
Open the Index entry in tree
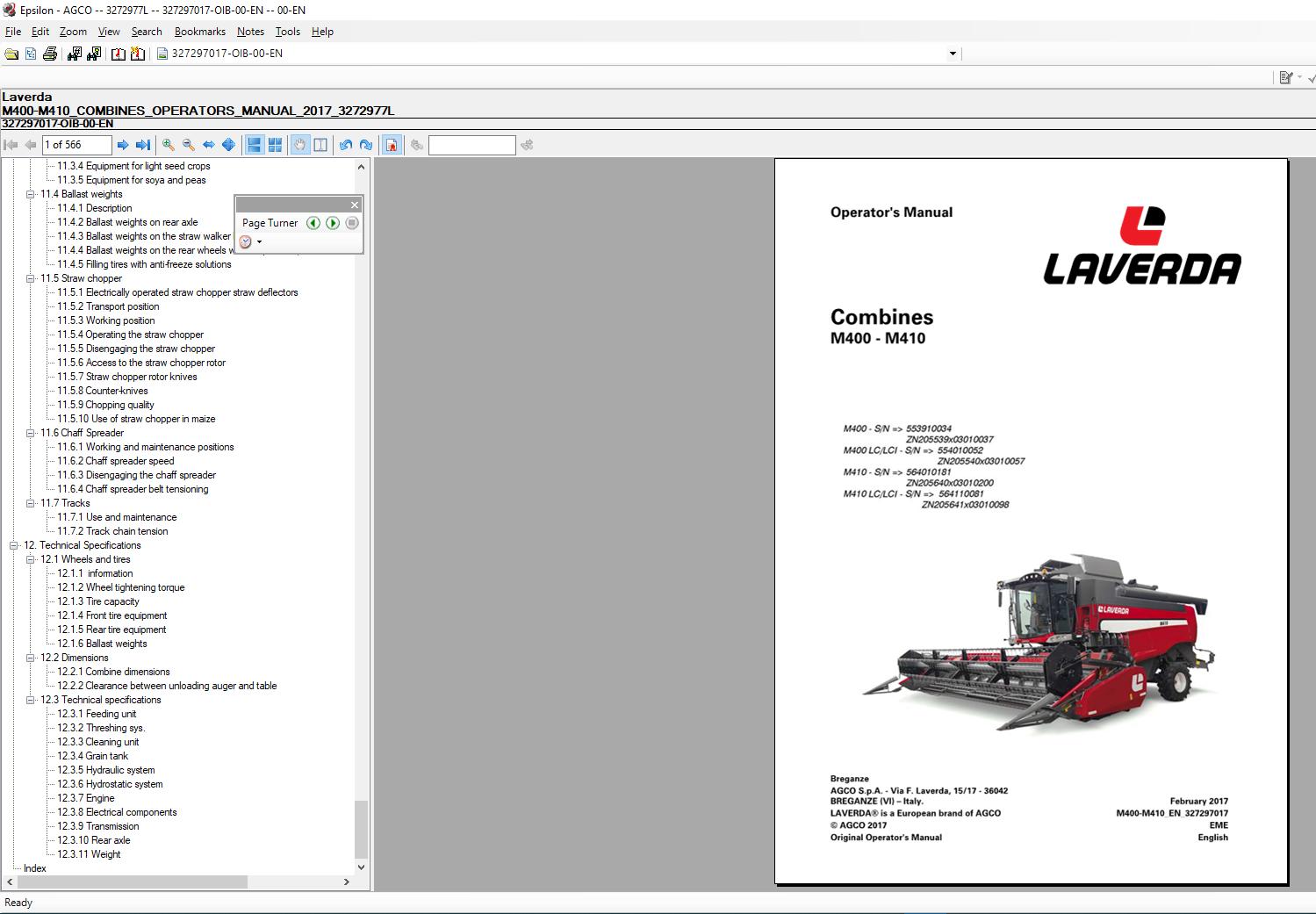pyautogui.click(x=35, y=868)
